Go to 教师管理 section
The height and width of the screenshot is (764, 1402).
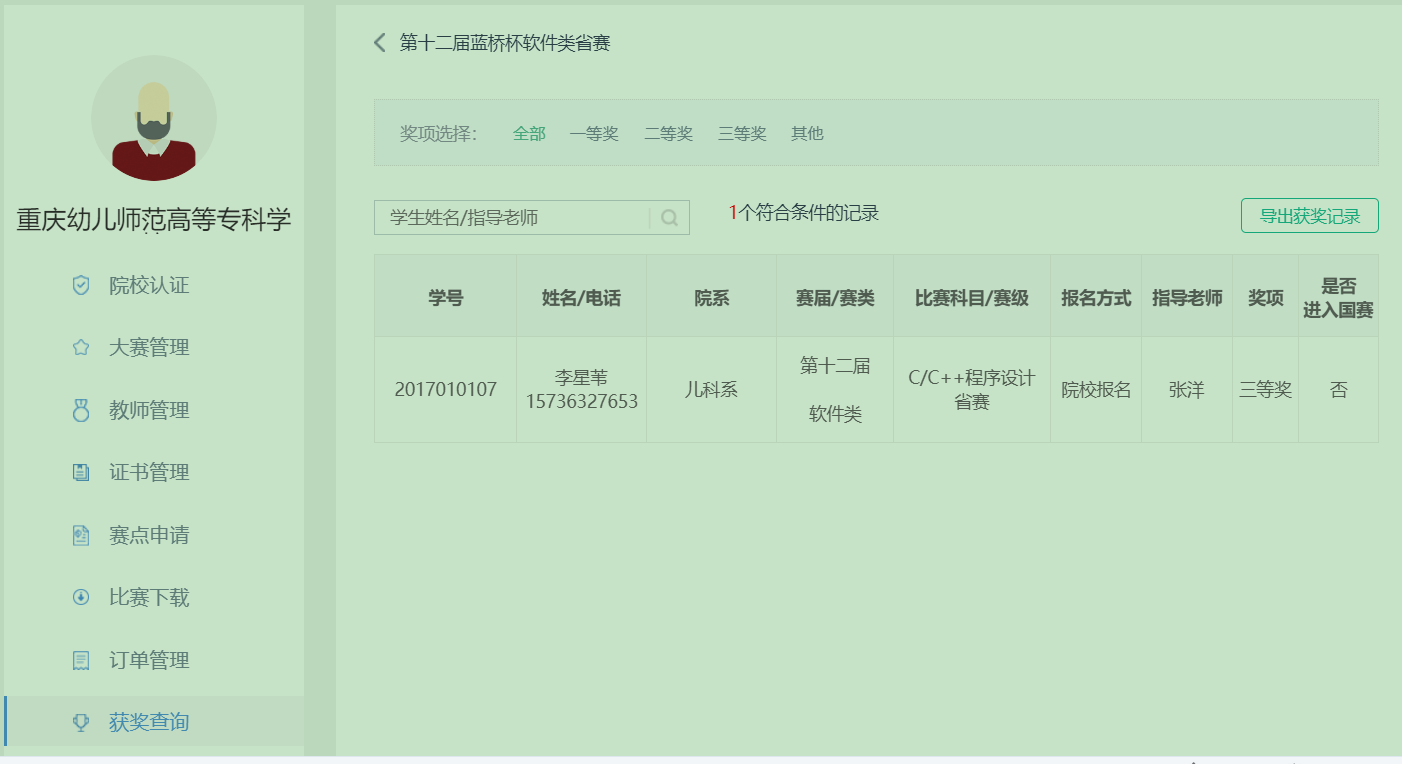click(x=149, y=410)
